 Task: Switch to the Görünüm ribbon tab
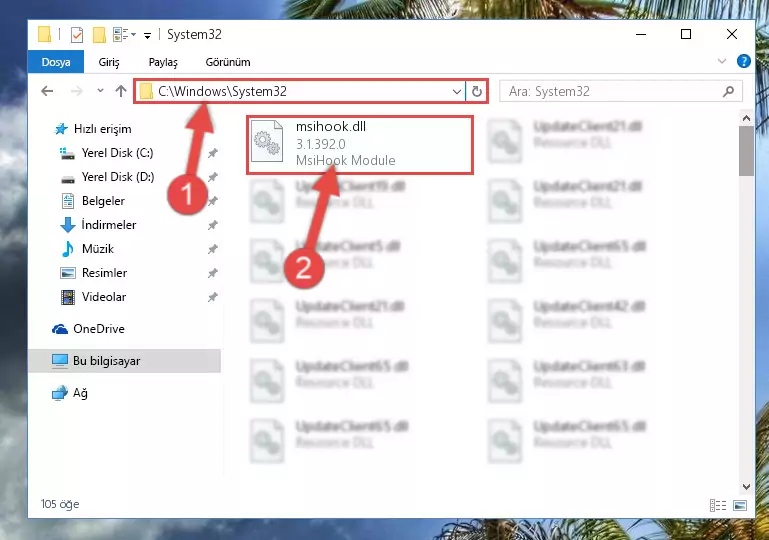click(x=228, y=62)
